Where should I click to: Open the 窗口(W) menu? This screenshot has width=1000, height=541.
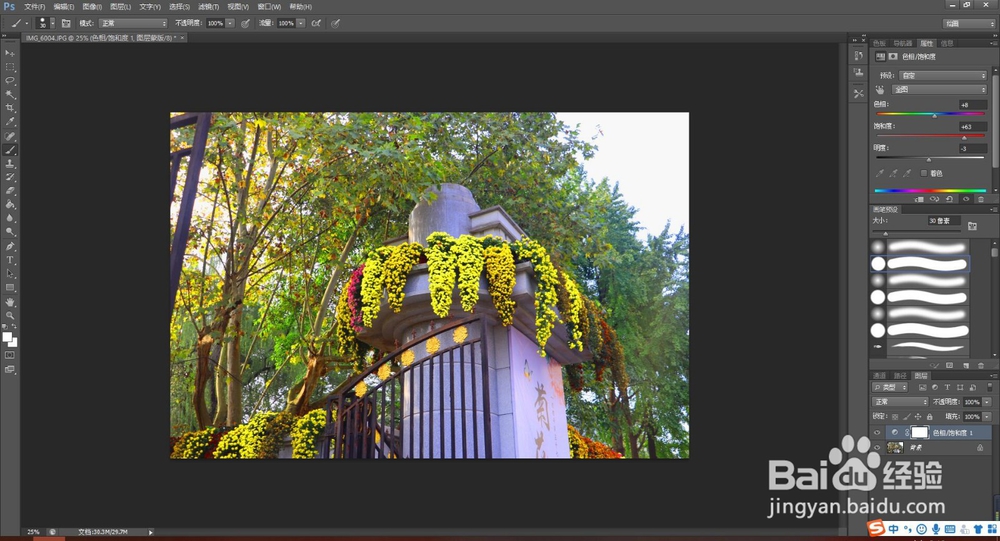[x=268, y=6]
